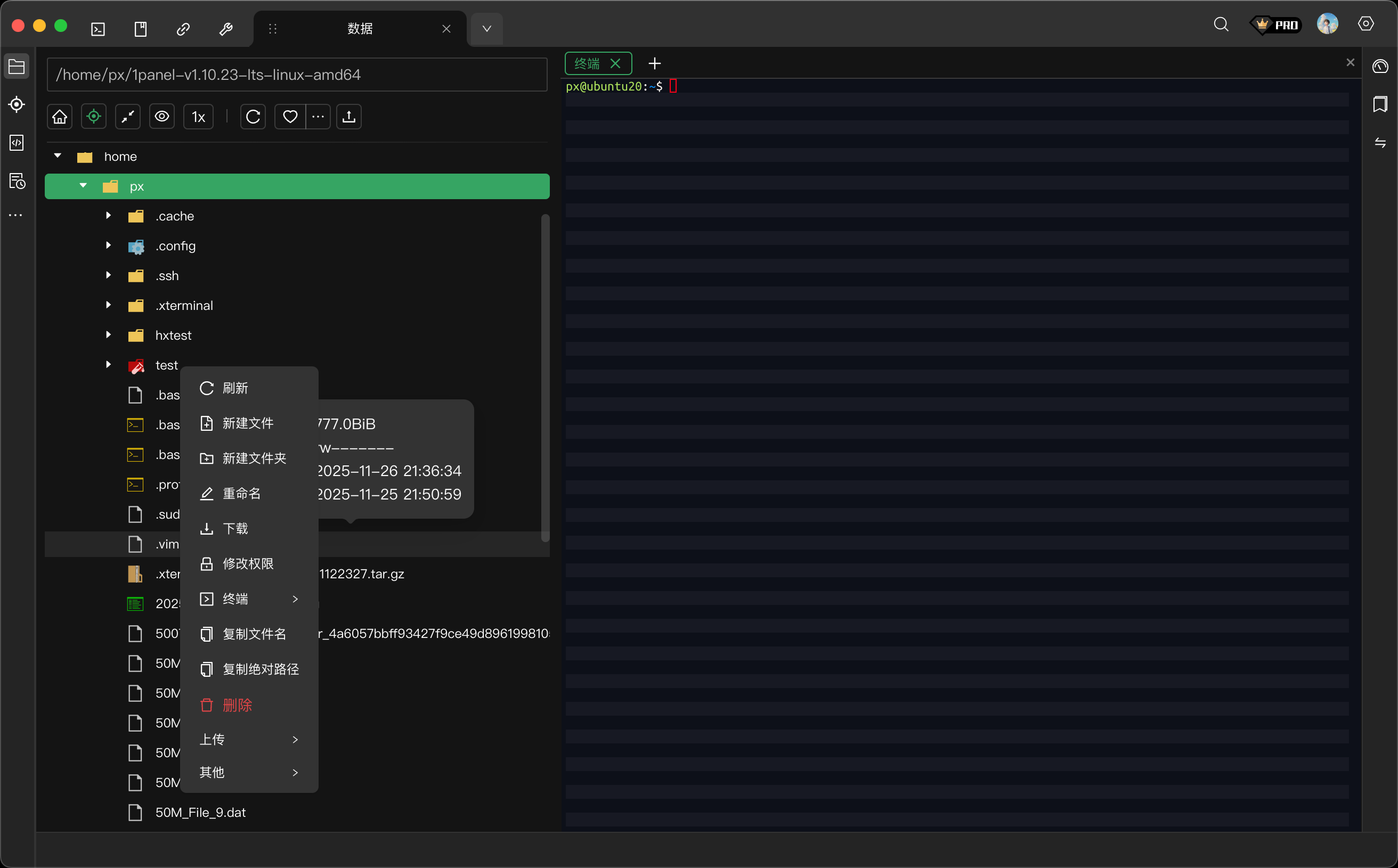Toggle the collapse panel arrows icon
The height and width of the screenshot is (868, 1398).
point(127,117)
